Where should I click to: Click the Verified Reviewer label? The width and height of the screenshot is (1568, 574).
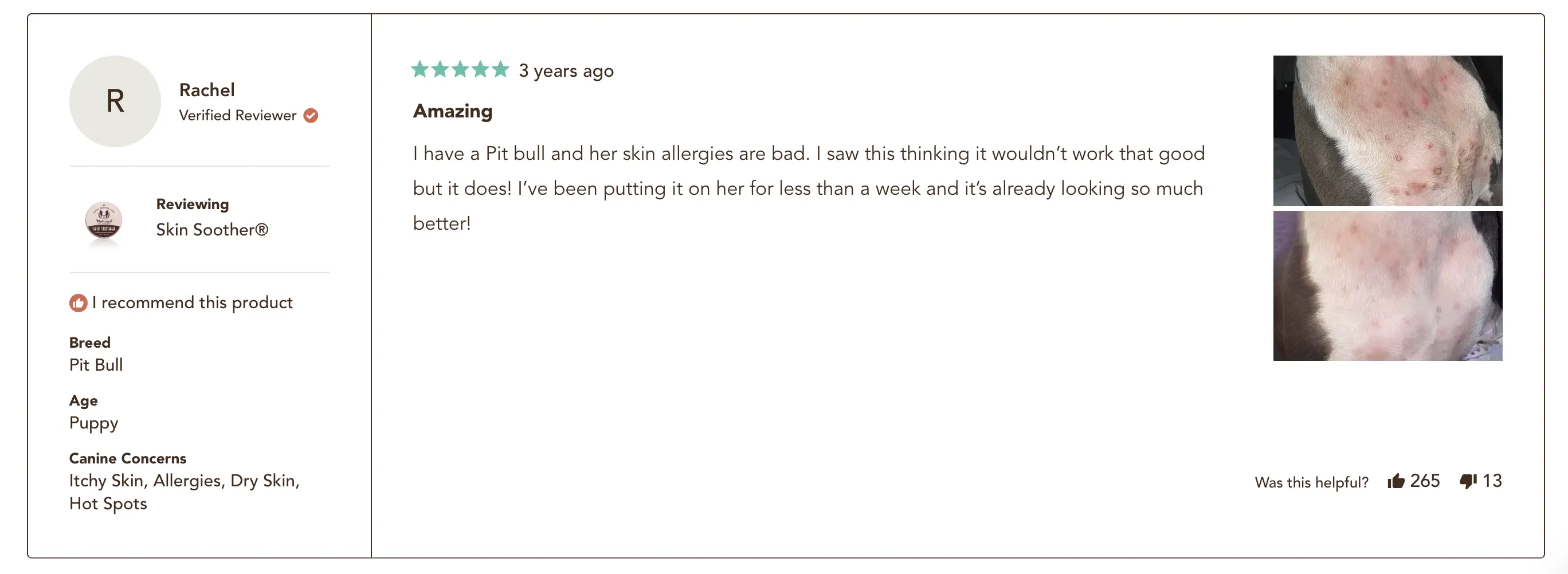[x=237, y=116]
